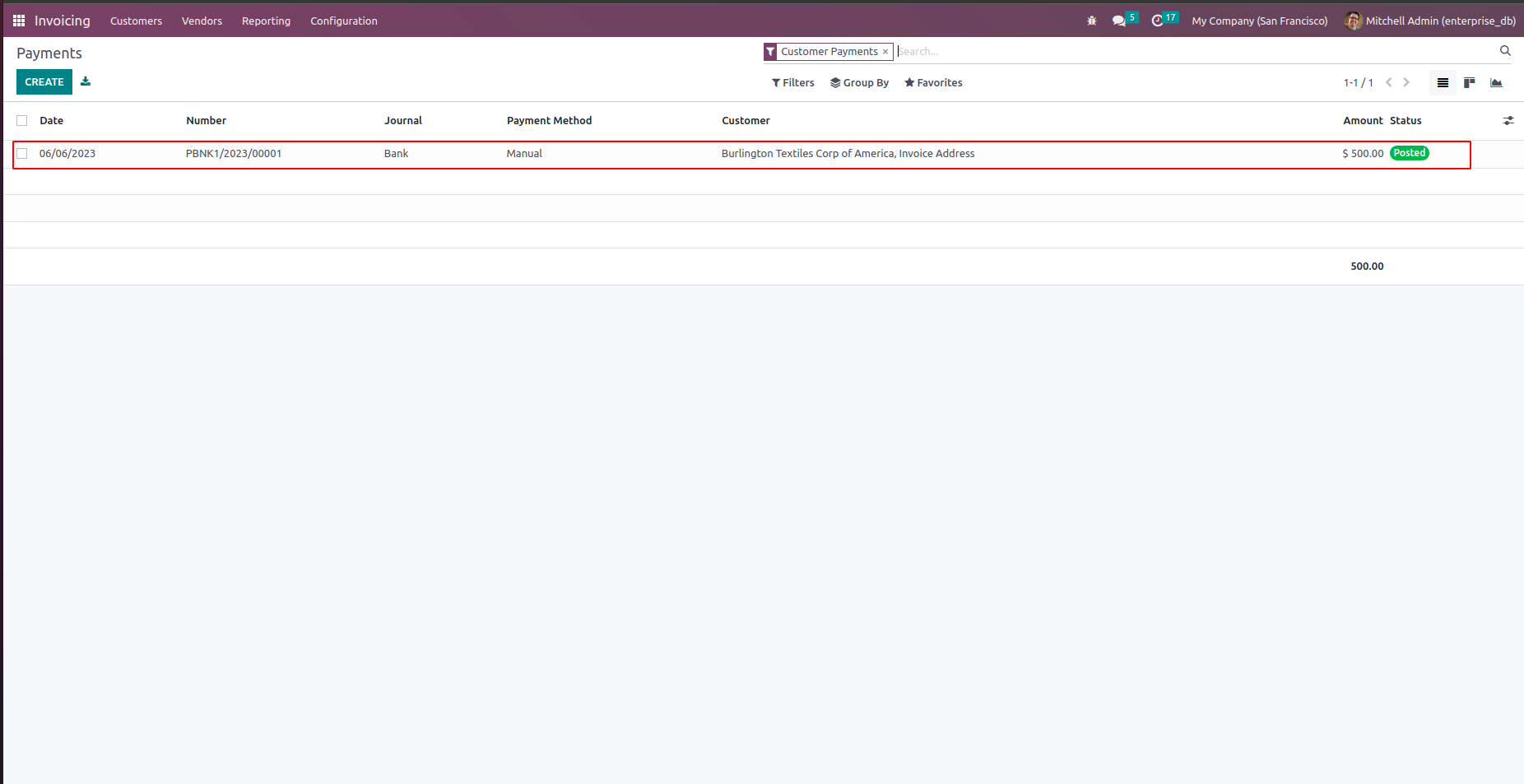Open the Customers menu

pyautogui.click(x=136, y=21)
